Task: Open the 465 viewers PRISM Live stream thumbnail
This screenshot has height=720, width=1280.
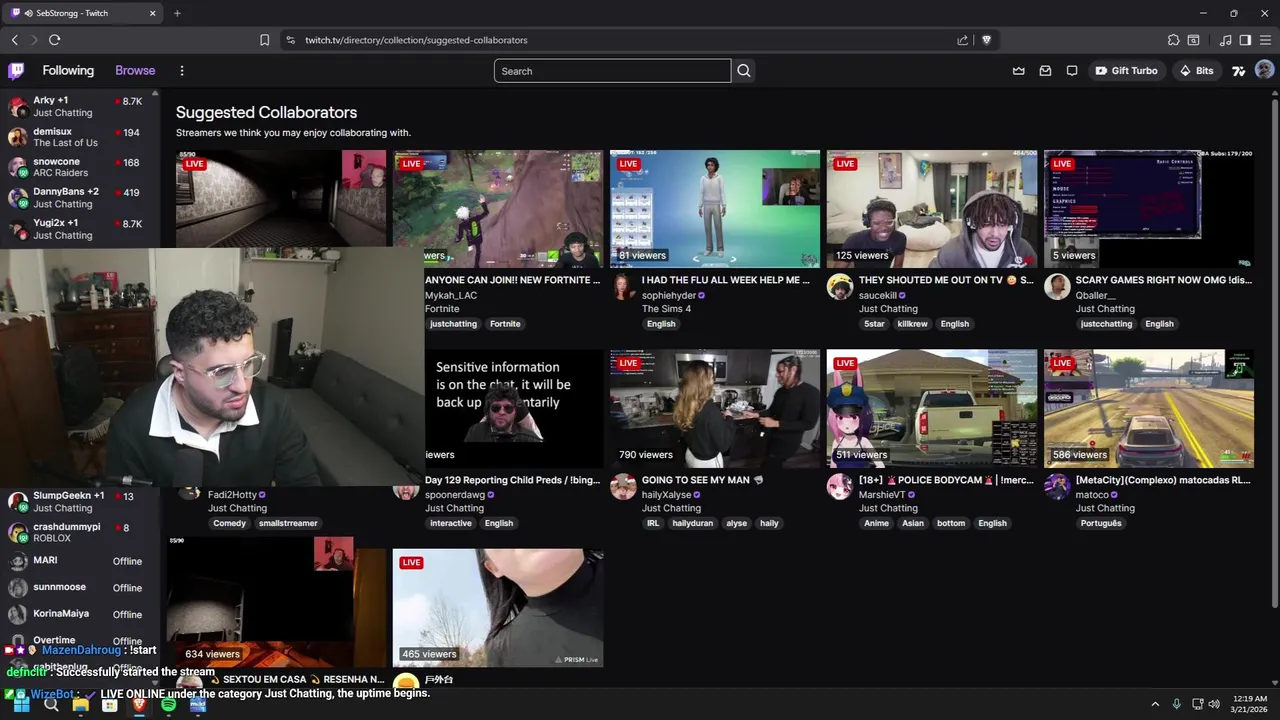Action: pos(498,607)
